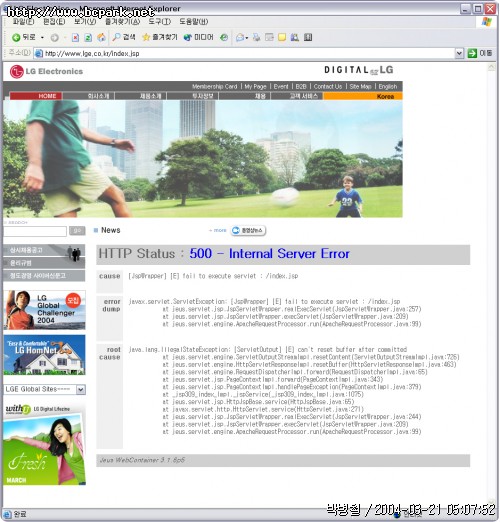The image size is (500, 522).
Task: Open the History toolbar icon
Action: click(x=224, y=37)
